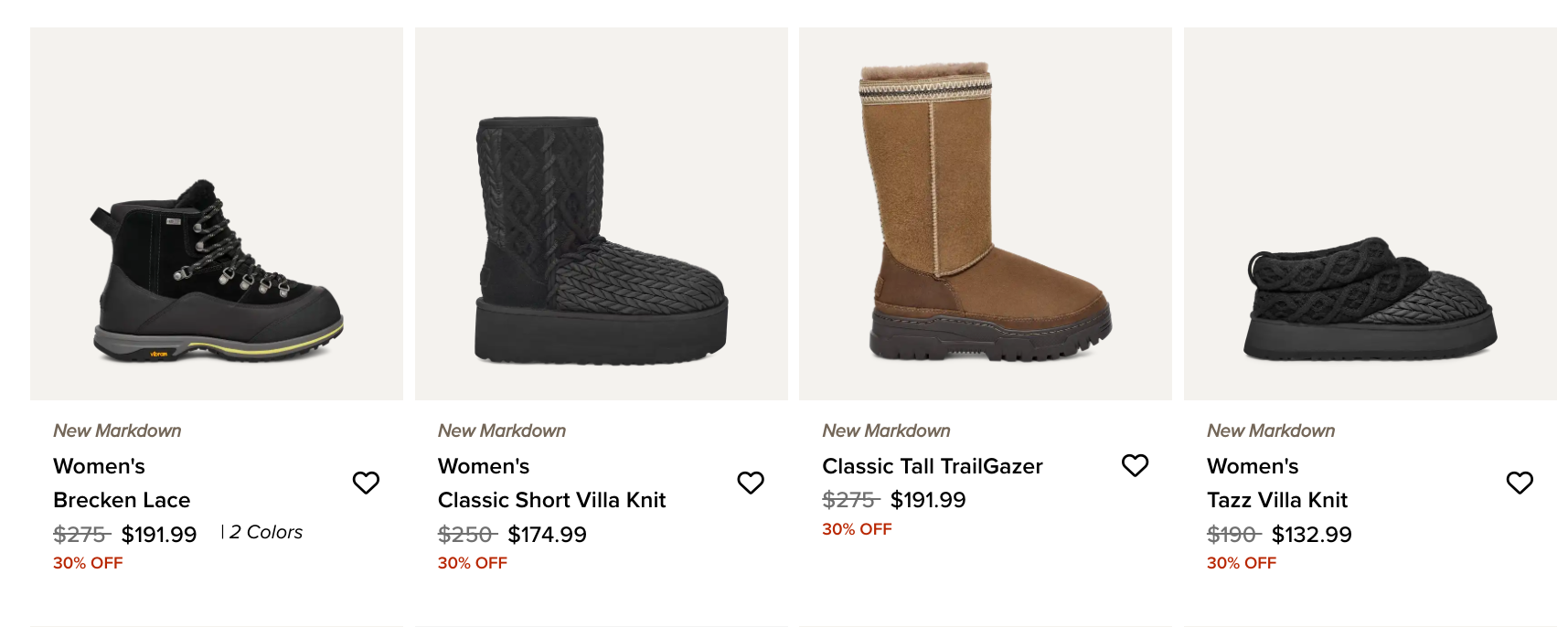Image resolution: width=1568 pixels, height=627 pixels.
Task: Click New Markdown badge above Brecken Lace
Action: pos(117,430)
